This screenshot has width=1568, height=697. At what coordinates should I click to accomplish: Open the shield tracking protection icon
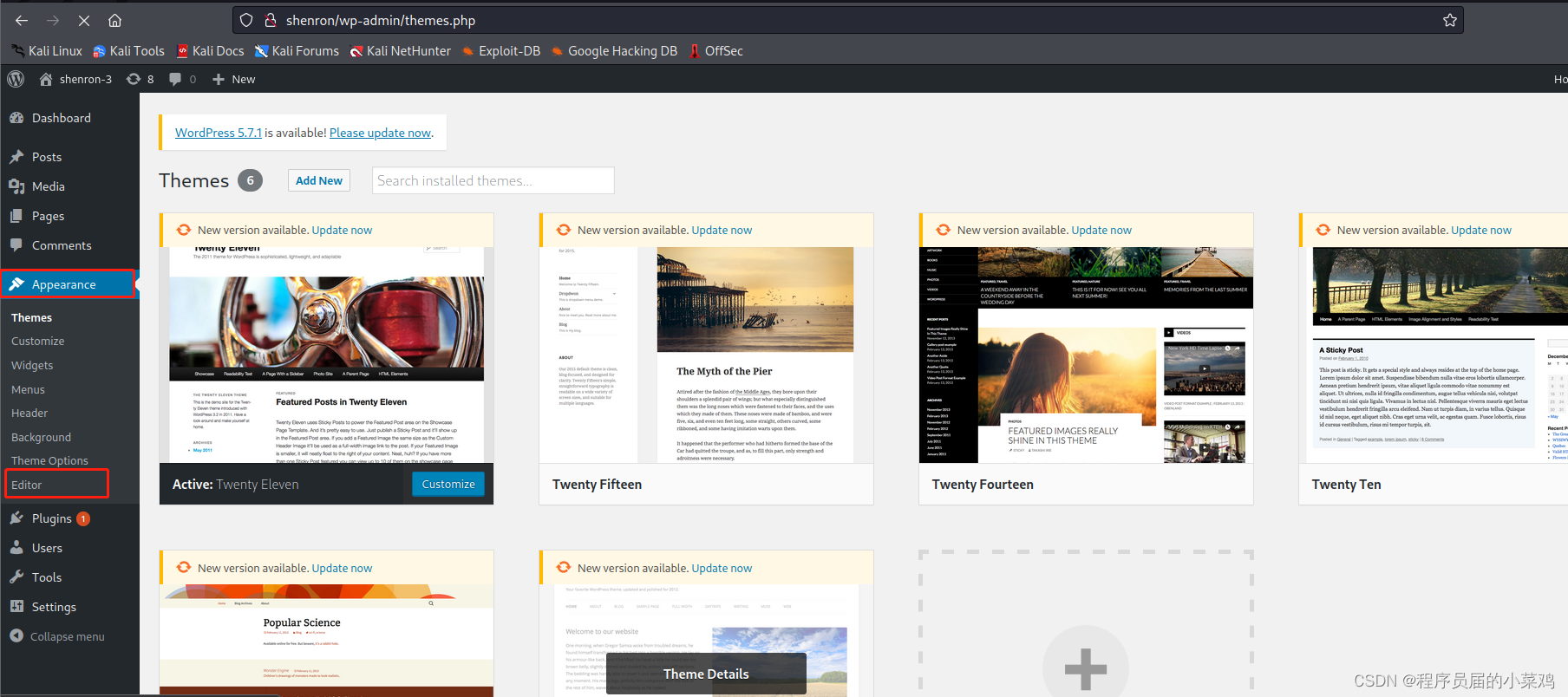(x=246, y=20)
